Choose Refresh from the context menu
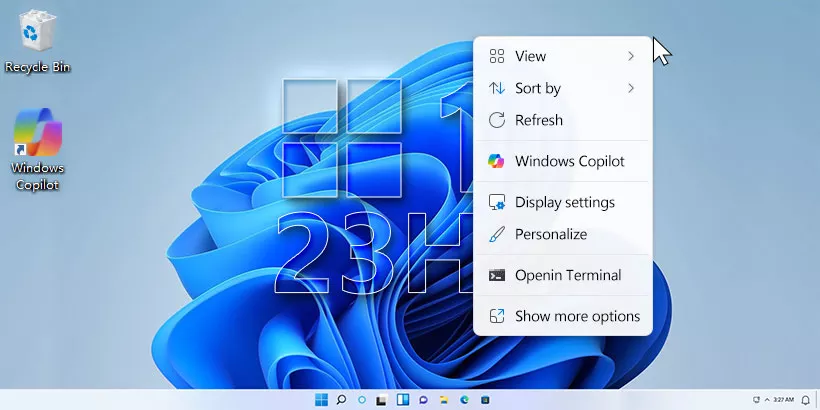 click(562, 120)
